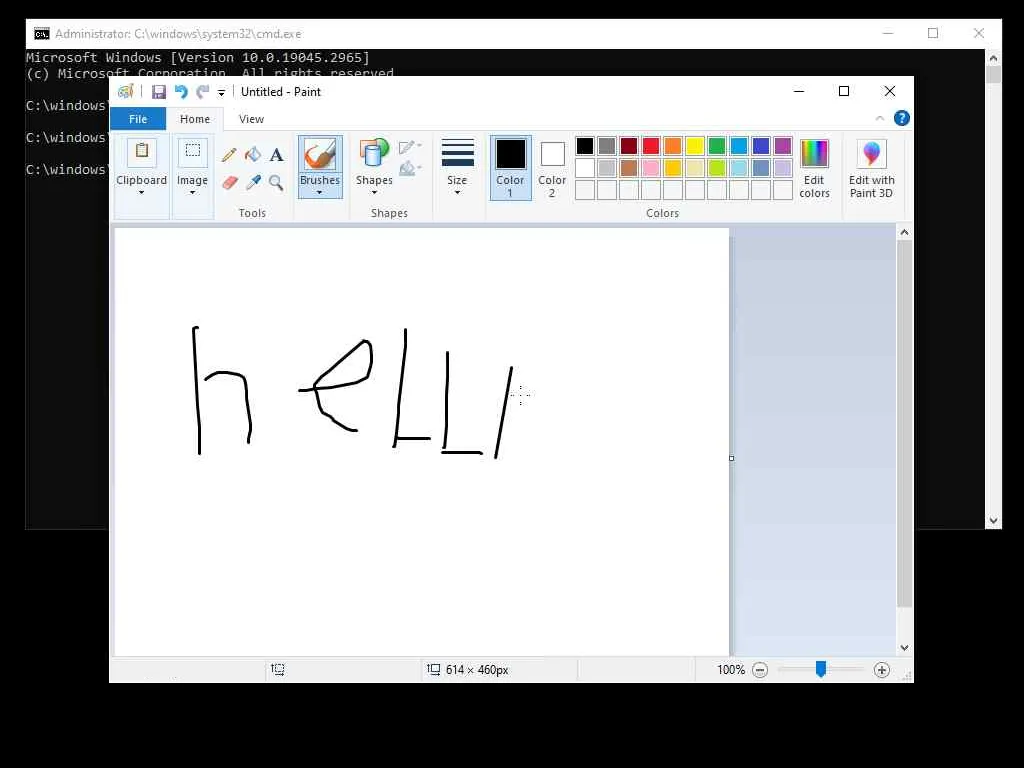This screenshot has height=768, width=1024.
Task: Minimize the Paint window
Action: pyautogui.click(x=799, y=91)
